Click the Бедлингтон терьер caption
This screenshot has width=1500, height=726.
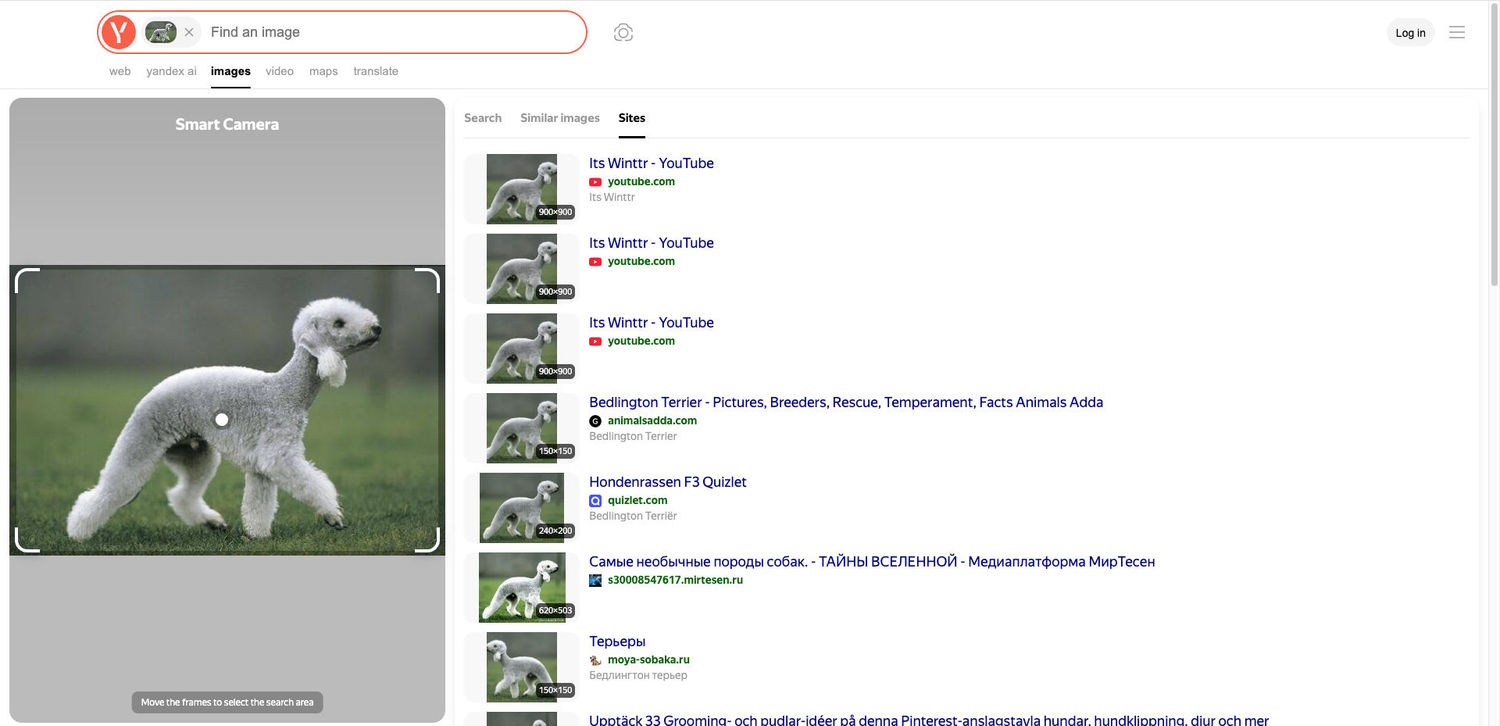click(638, 675)
